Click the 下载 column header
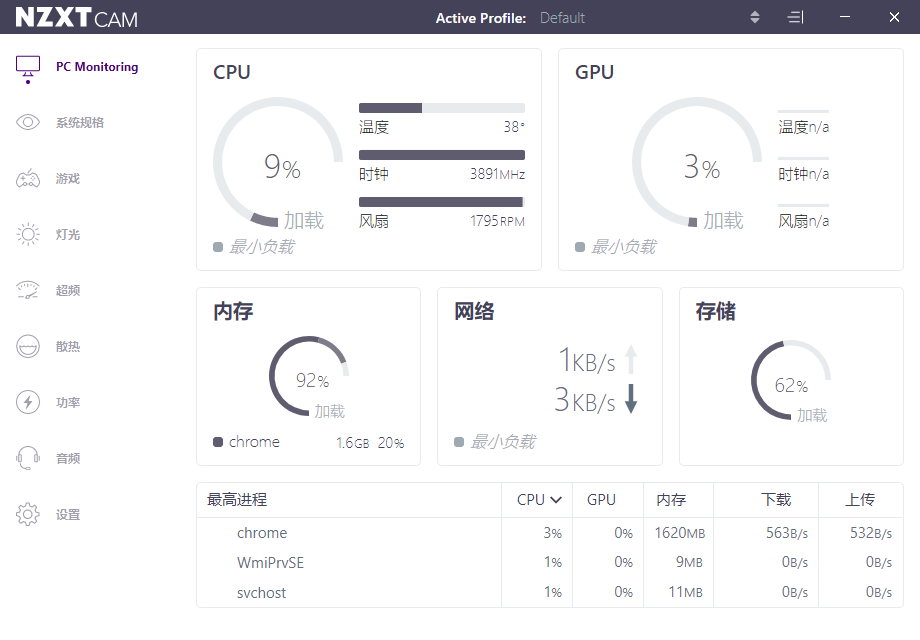Screen dimensions: 920x640 [776, 500]
